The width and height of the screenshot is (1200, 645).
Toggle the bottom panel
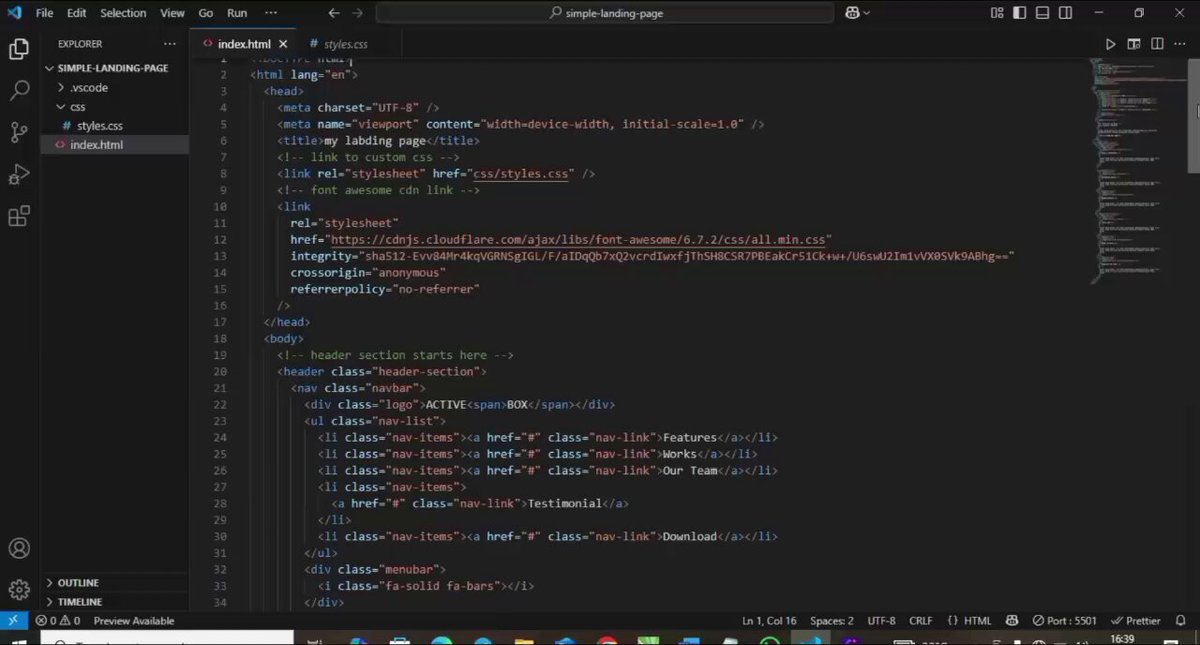pos(1042,13)
